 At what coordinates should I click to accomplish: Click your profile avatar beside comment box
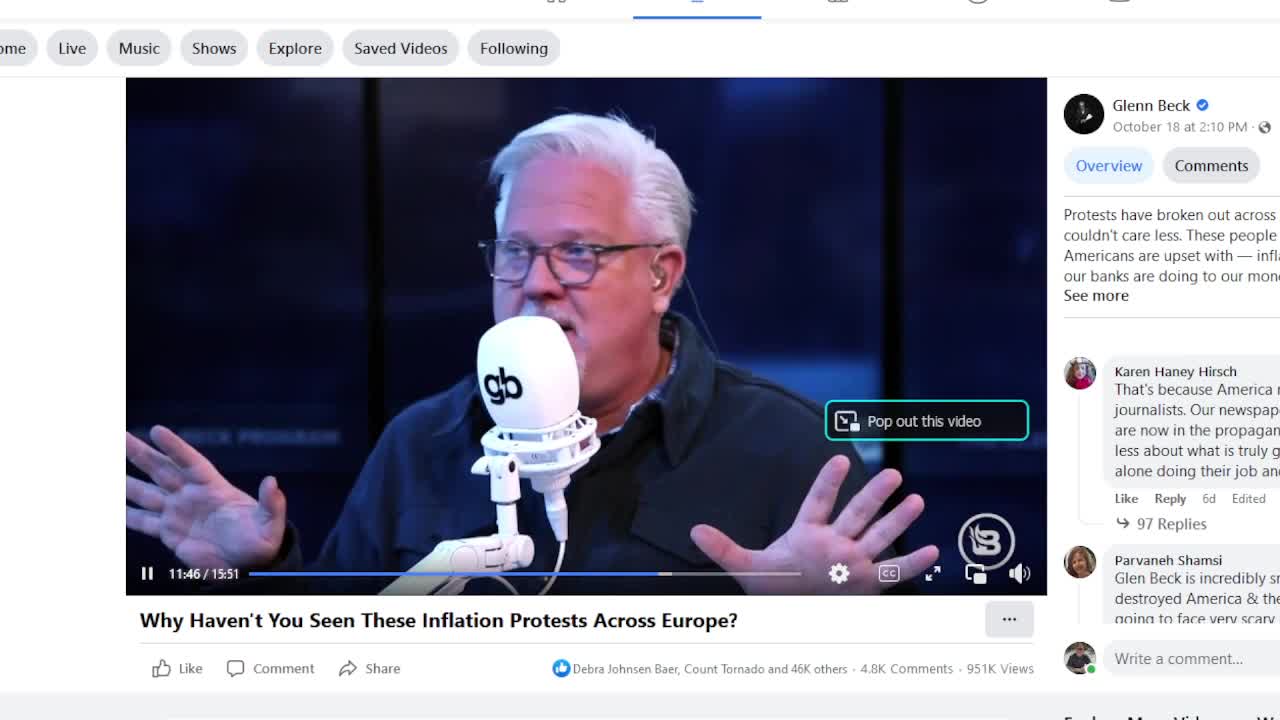[1080, 658]
